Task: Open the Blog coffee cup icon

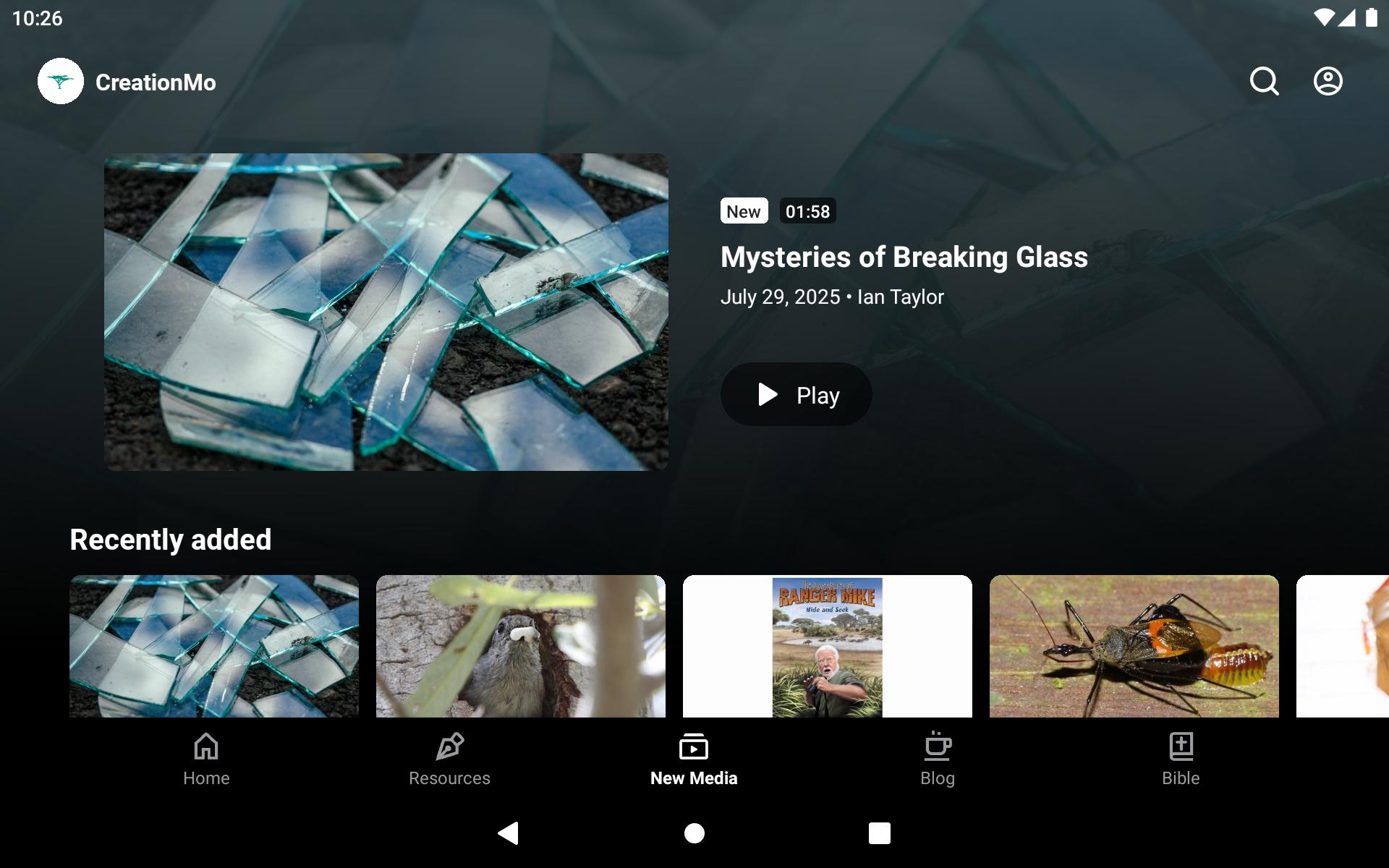Action: click(x=938, y=746)
